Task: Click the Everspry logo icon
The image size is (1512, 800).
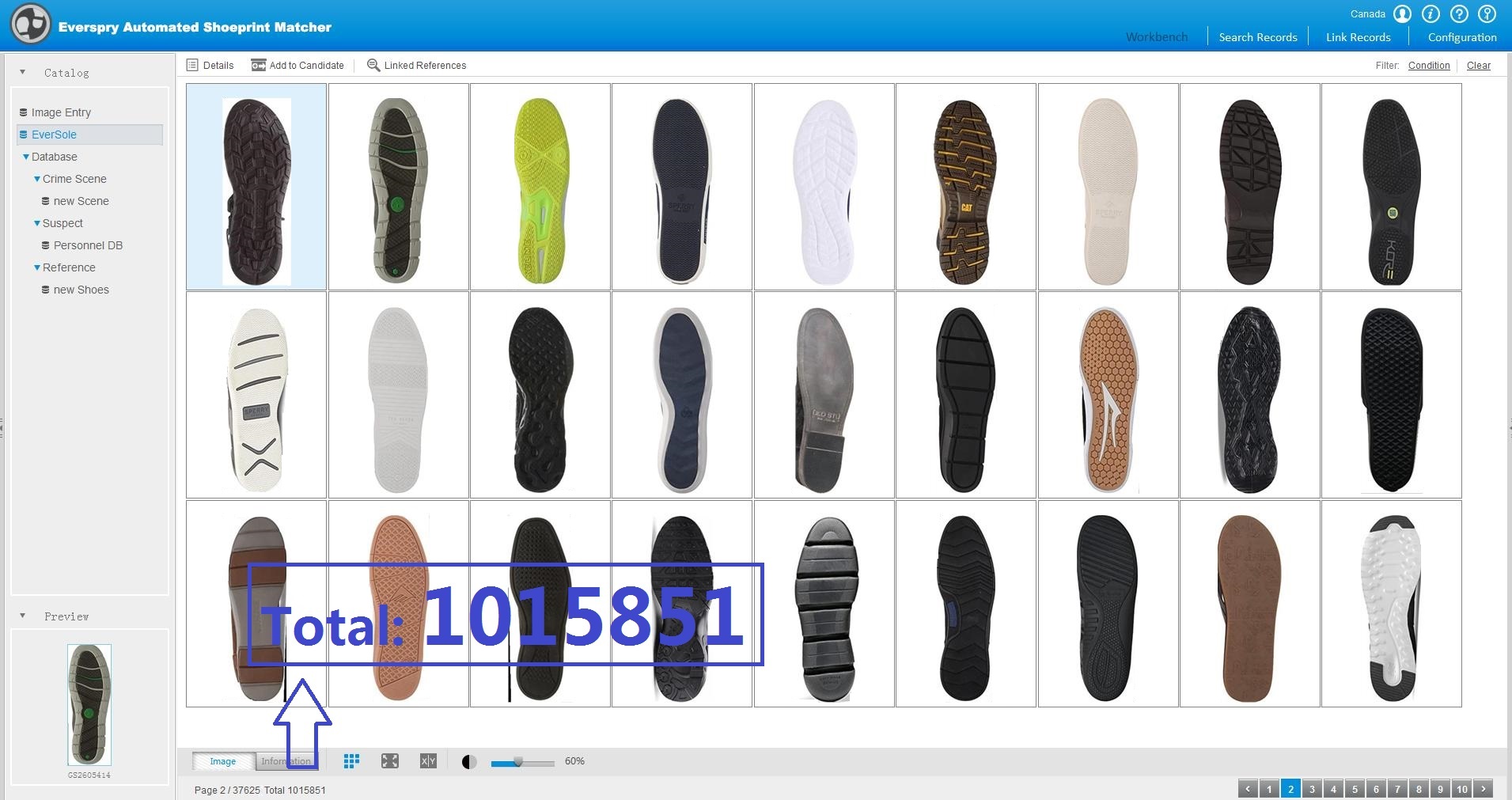Action: [31, 25]
